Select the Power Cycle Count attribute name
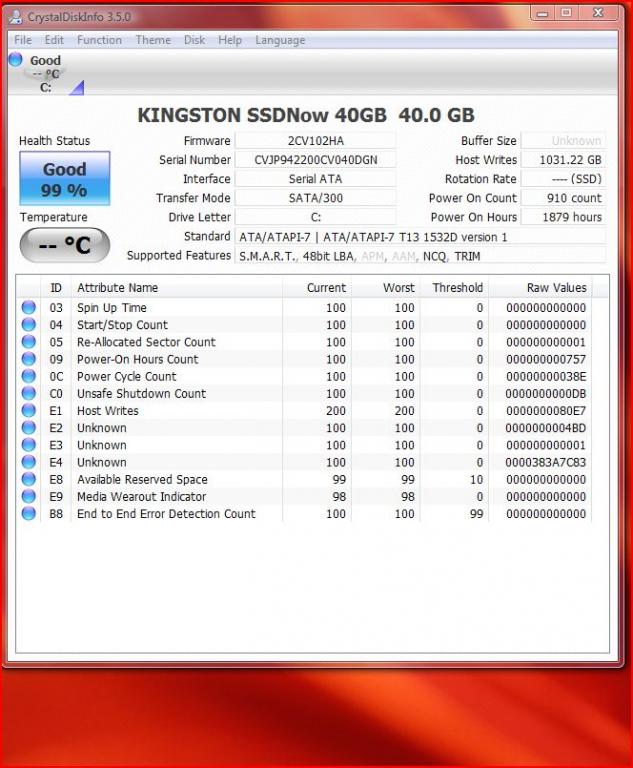Viewport: 633px width, 768px height. 126,376
